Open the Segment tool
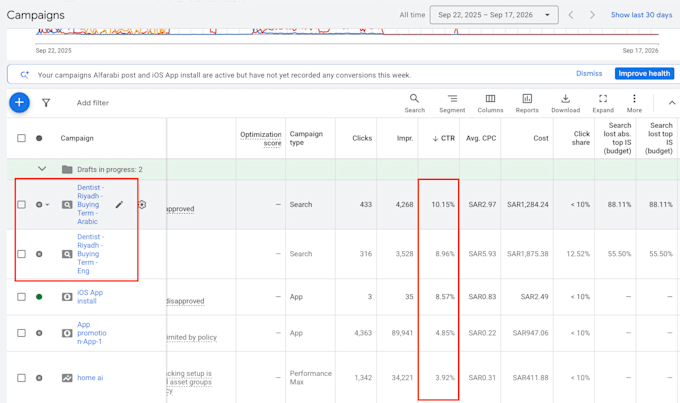This screenshot has width=680, height=403. point(452,103)
